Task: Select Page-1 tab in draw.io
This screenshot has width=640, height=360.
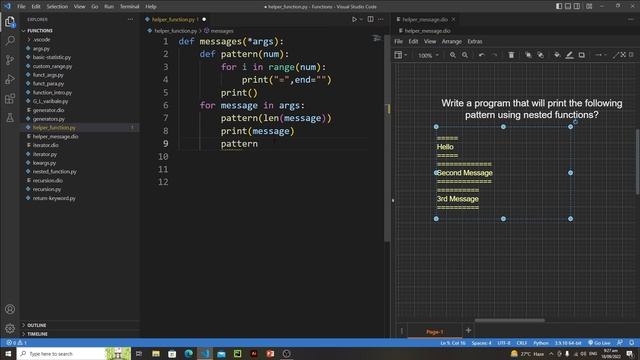Action: [435, 331]
